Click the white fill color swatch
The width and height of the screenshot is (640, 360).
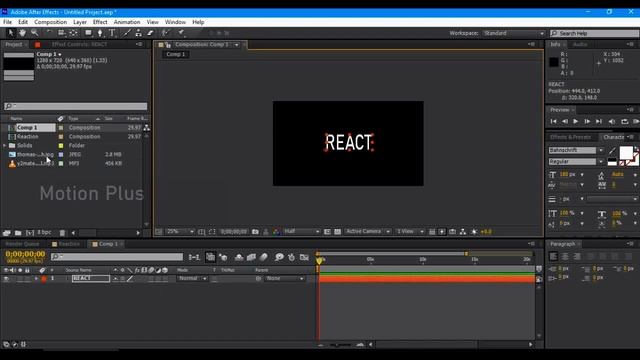(x=626, y=153)
